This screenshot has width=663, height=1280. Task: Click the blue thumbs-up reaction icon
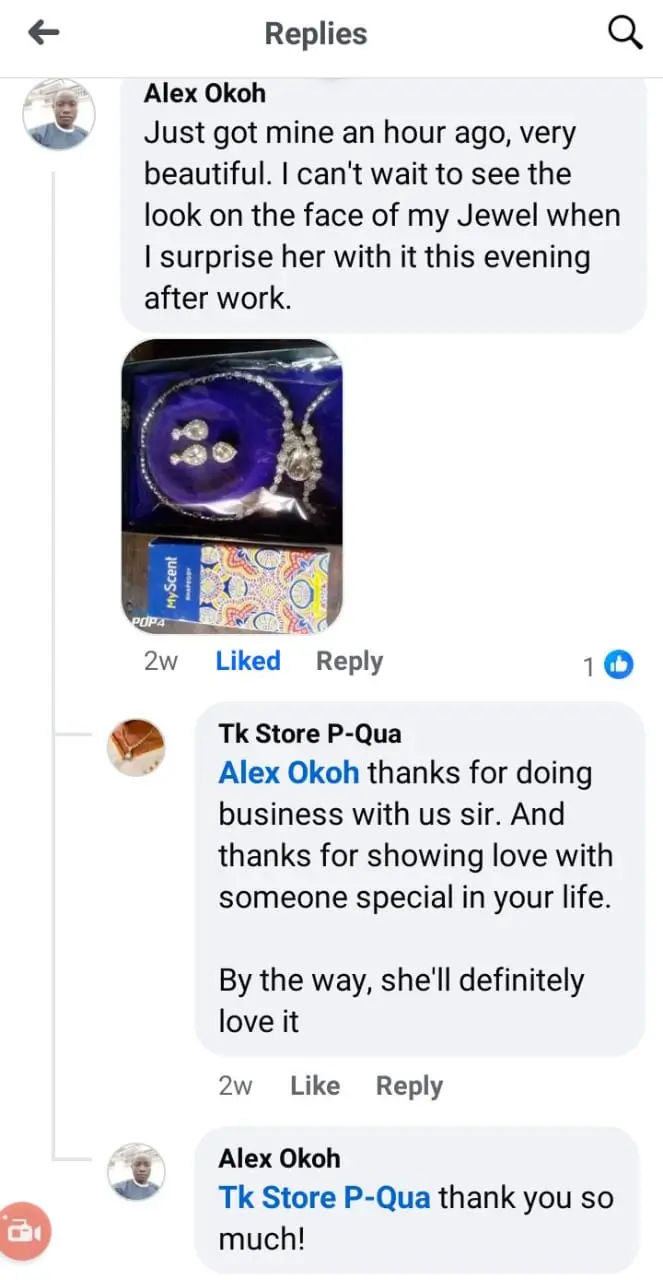[620, 664]
